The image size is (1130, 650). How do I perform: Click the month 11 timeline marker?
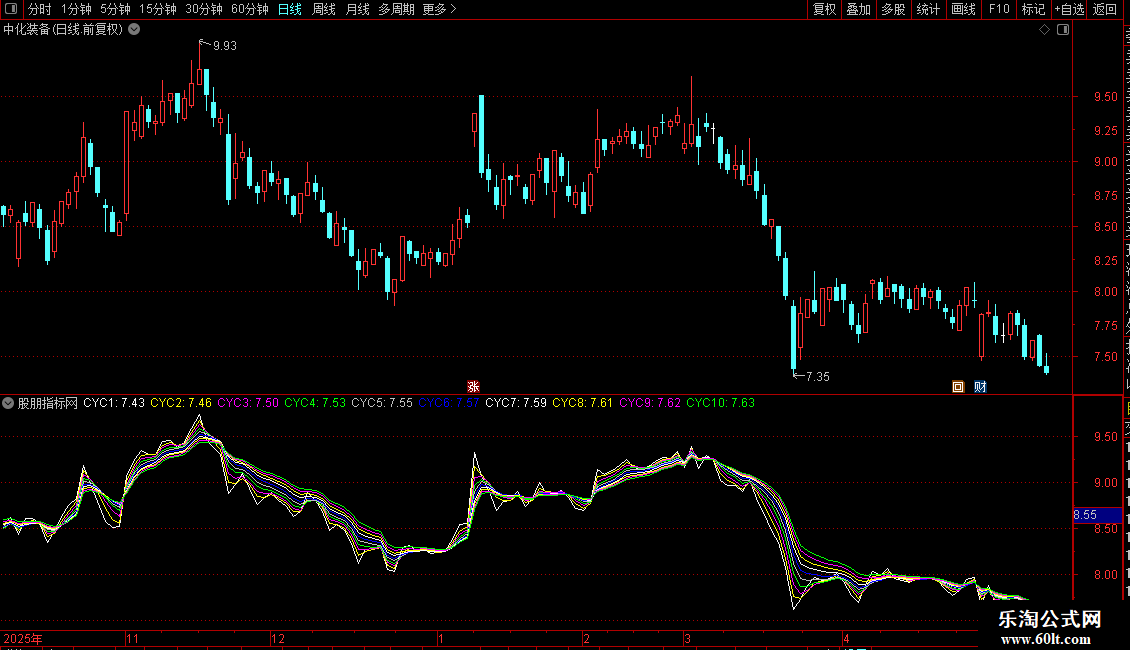tap(133, 638)
